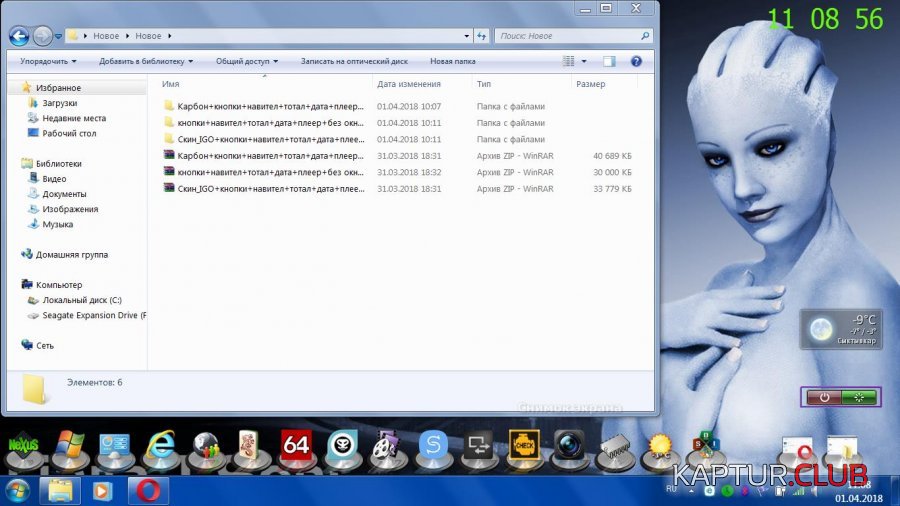Click the Windows flag dock icon
Screen dimensions: 900x506
69,445
